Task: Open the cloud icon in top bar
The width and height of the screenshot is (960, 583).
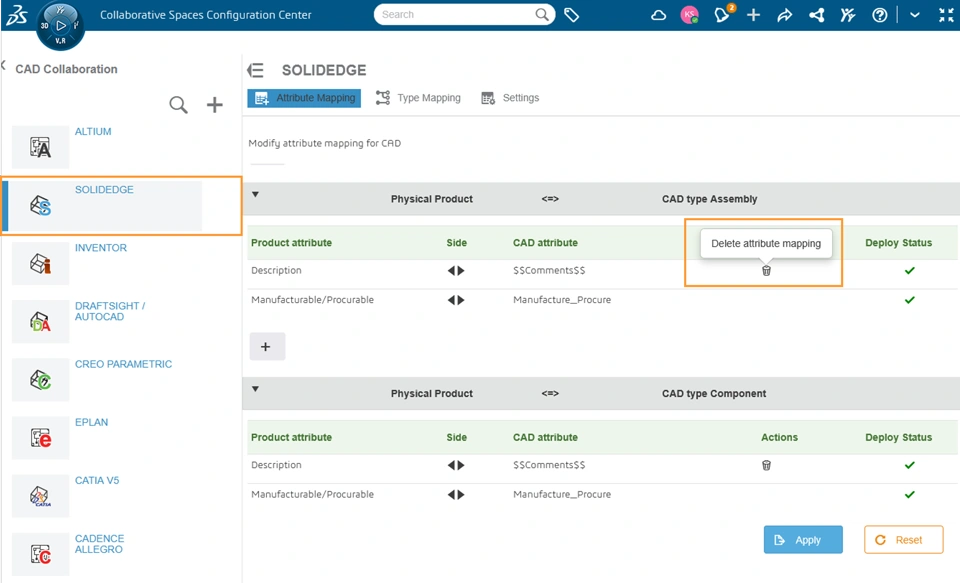Action: point(659,15)
